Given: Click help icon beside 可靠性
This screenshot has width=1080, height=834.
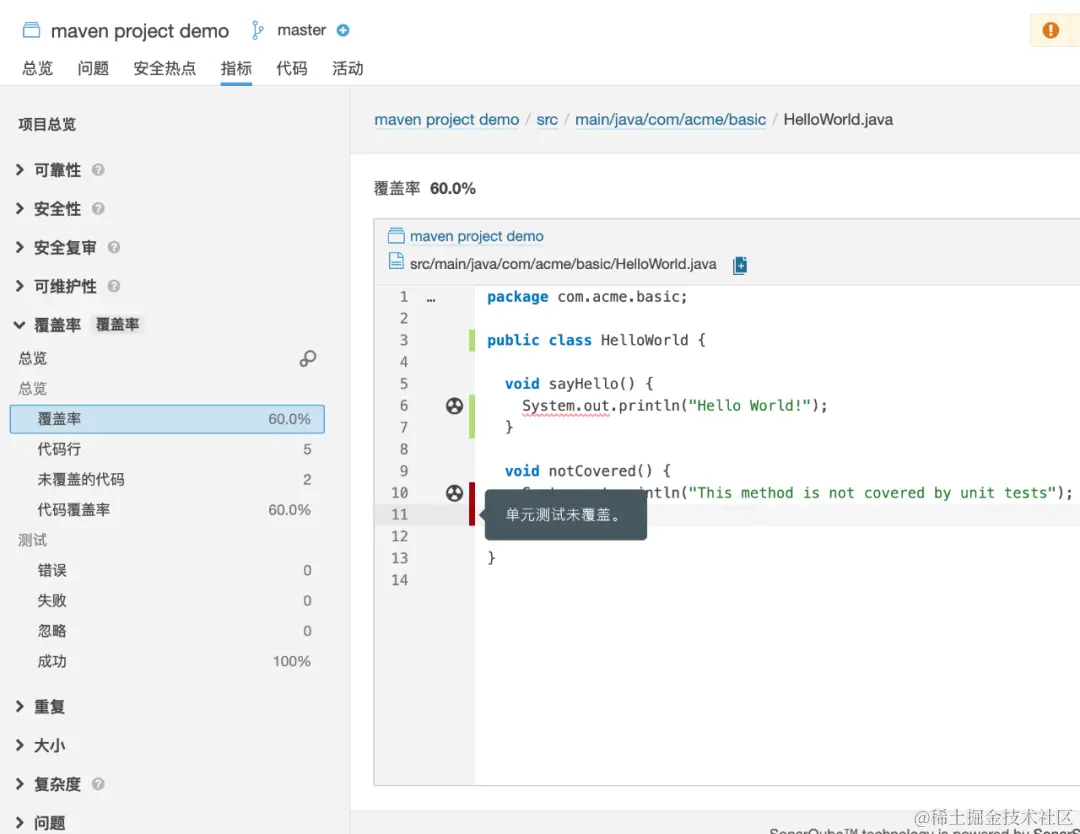Looking at the screenshot, I should (x=98, y=169).
